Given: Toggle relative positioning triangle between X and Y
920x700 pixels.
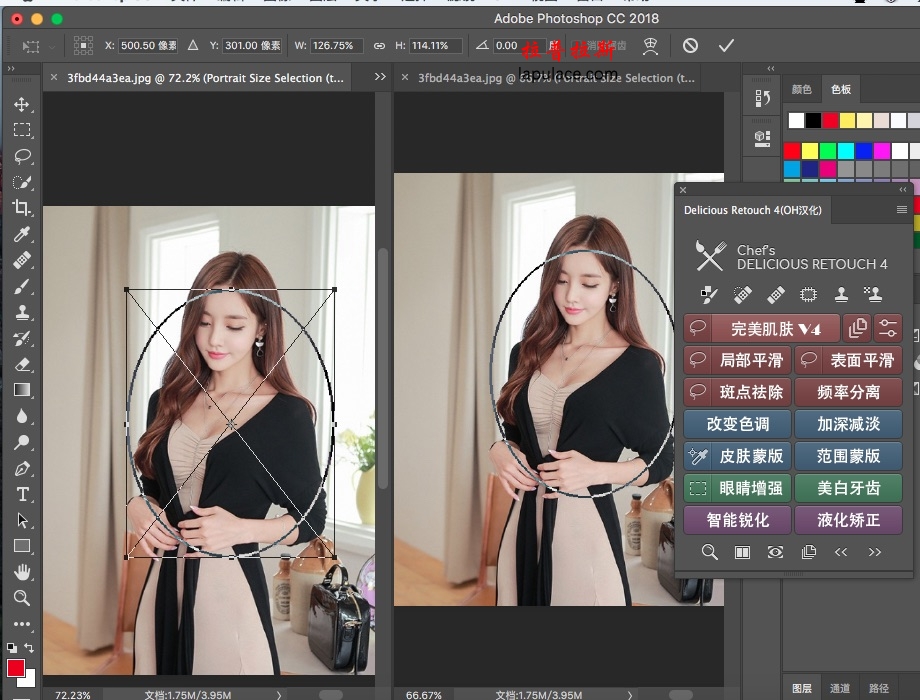Looking at the screenshot, I should coord(193,46).
